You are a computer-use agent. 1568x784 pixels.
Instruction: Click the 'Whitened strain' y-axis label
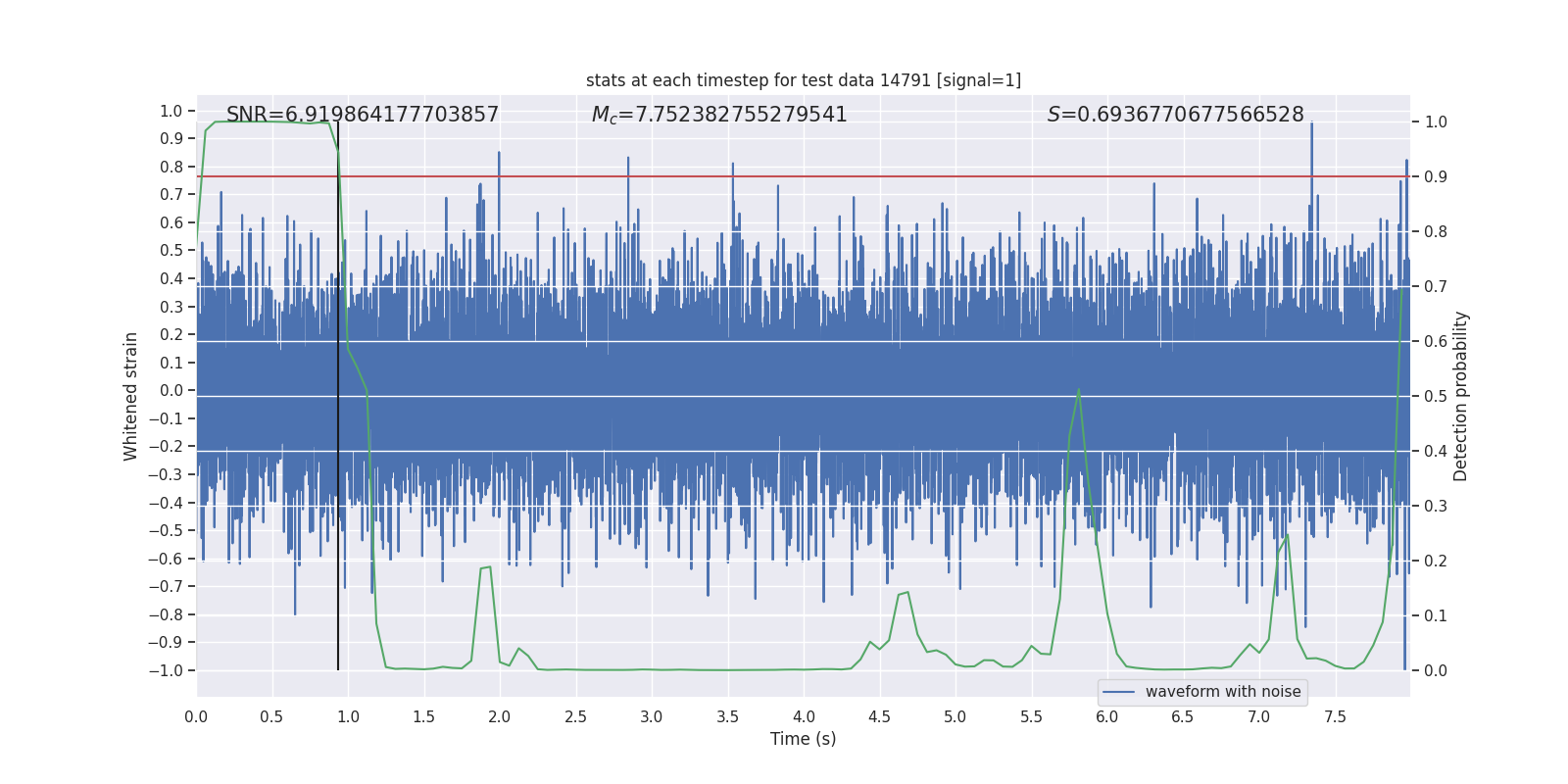click(131, 396)
